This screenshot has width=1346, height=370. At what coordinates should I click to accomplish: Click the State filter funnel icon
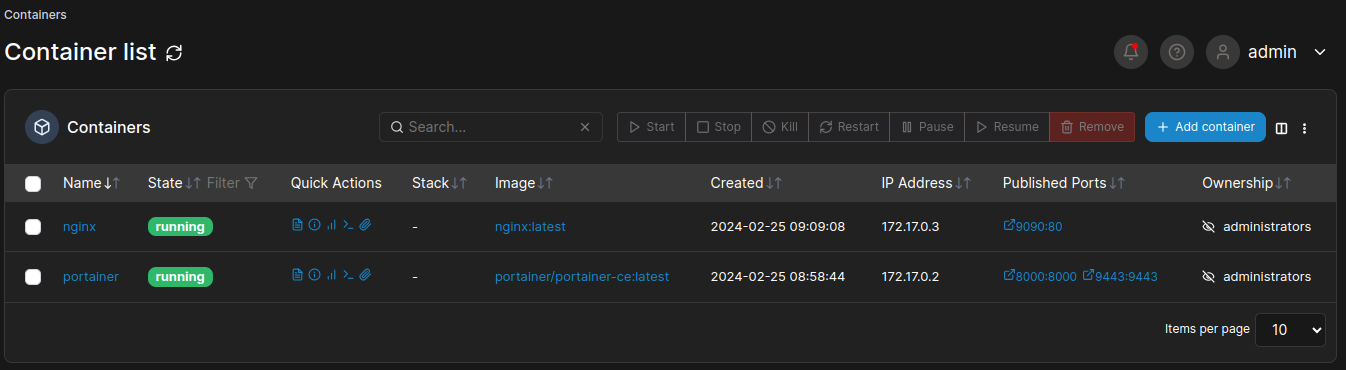coord(251,183)
